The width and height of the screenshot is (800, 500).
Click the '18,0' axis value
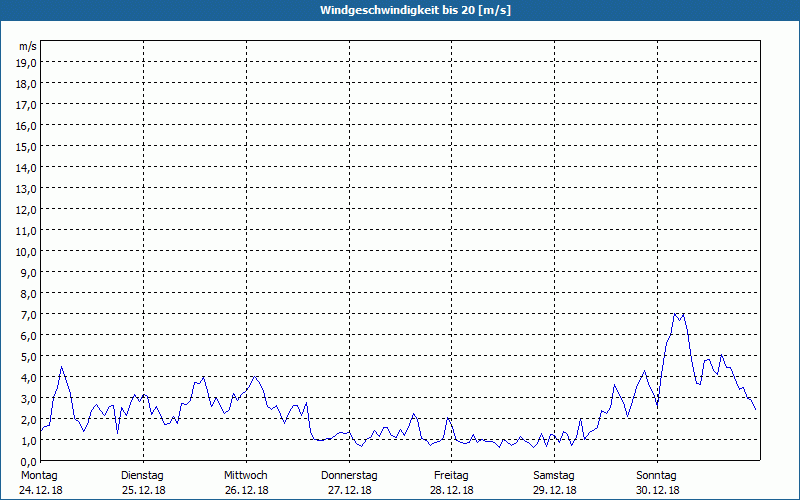27,84
